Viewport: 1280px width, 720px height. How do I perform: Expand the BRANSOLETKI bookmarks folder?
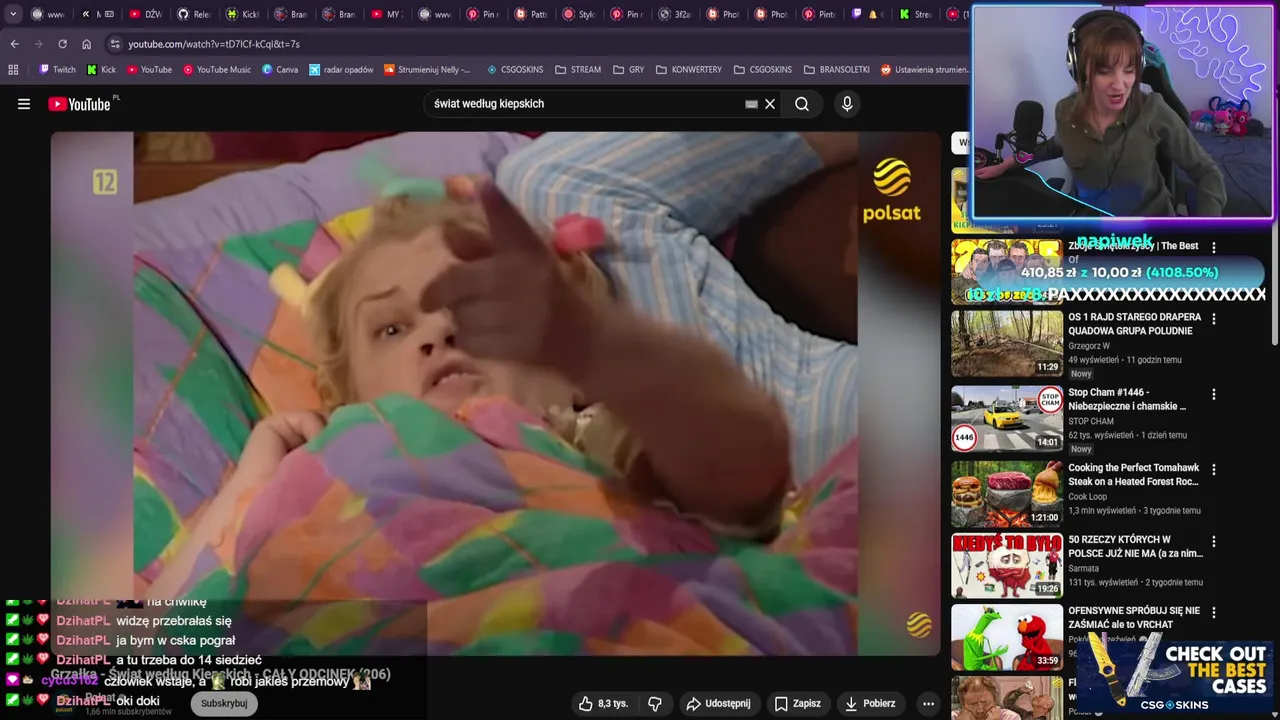837,70
